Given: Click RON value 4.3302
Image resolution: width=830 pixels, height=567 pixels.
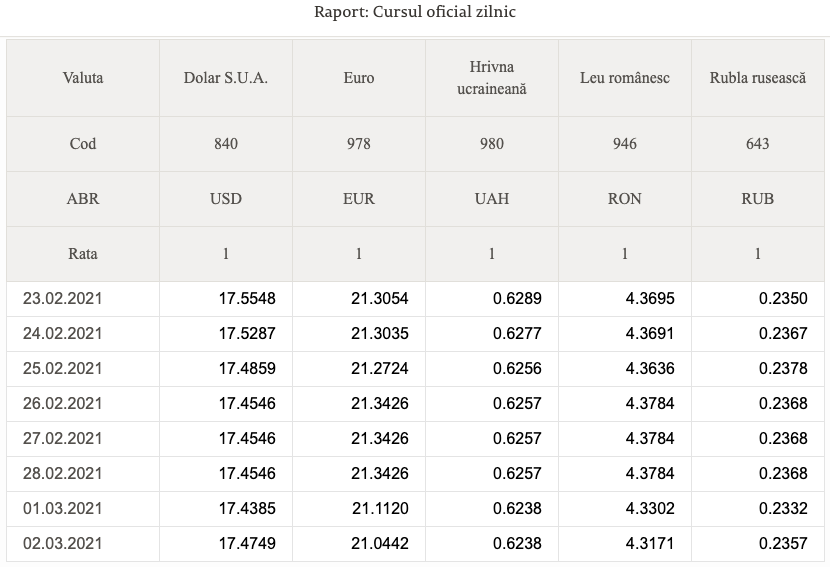Looking at the screenshot, I should pos(650,509).
